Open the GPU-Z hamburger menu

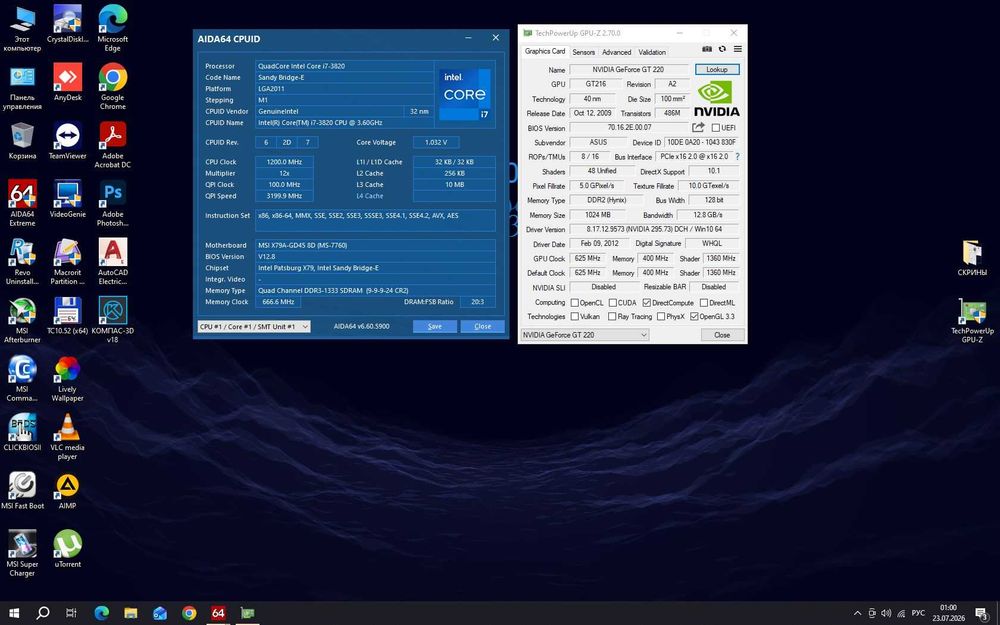(x=737, y=49)
